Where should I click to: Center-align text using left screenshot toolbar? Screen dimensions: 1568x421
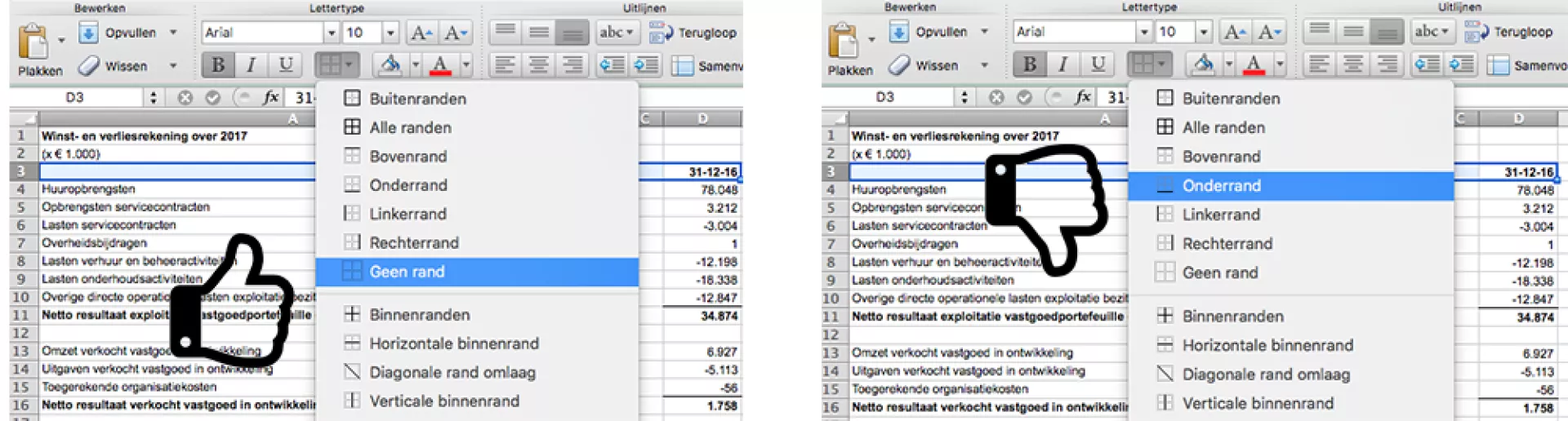point(538,65)
